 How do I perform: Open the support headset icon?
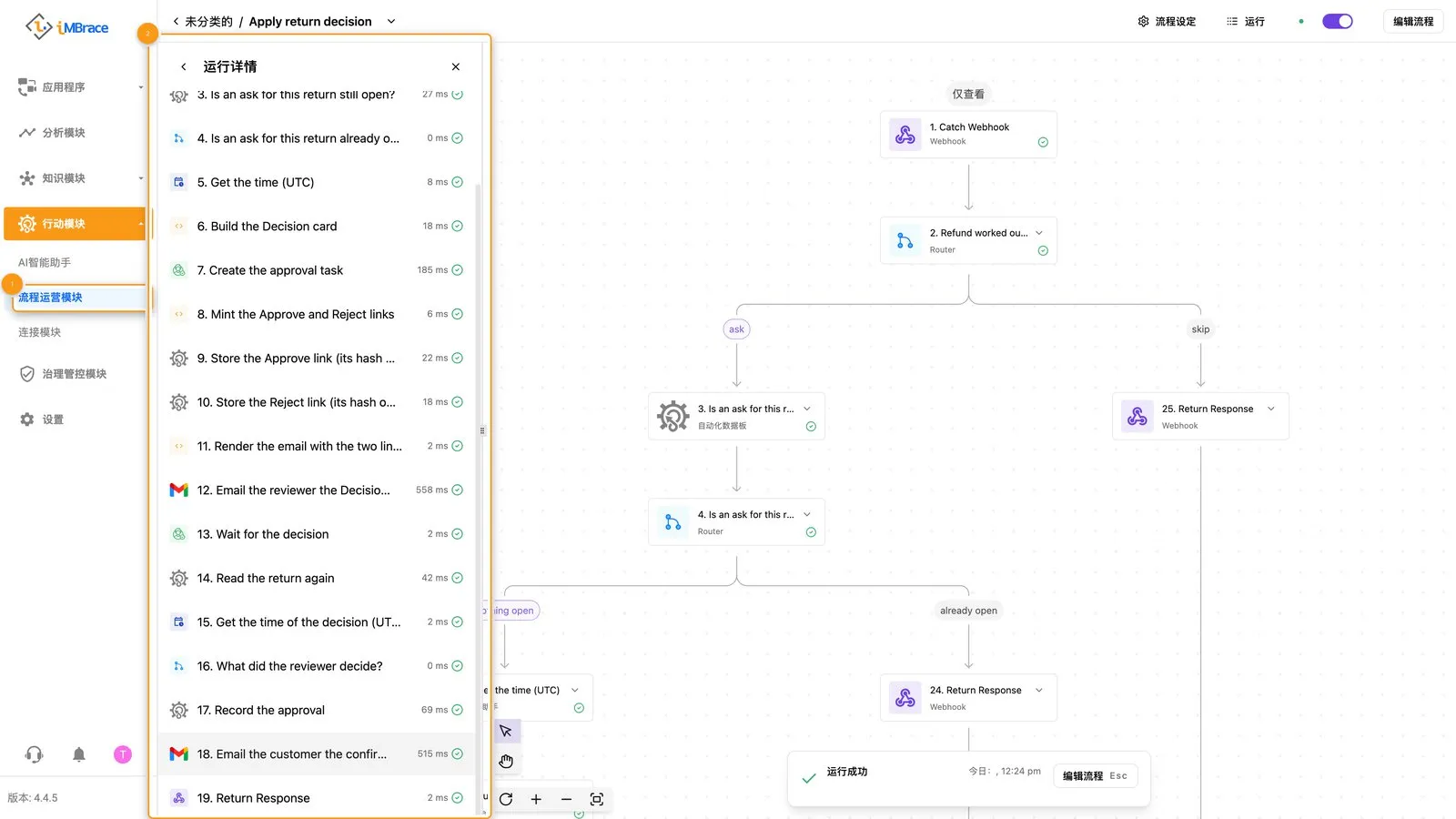coord(35,754)
